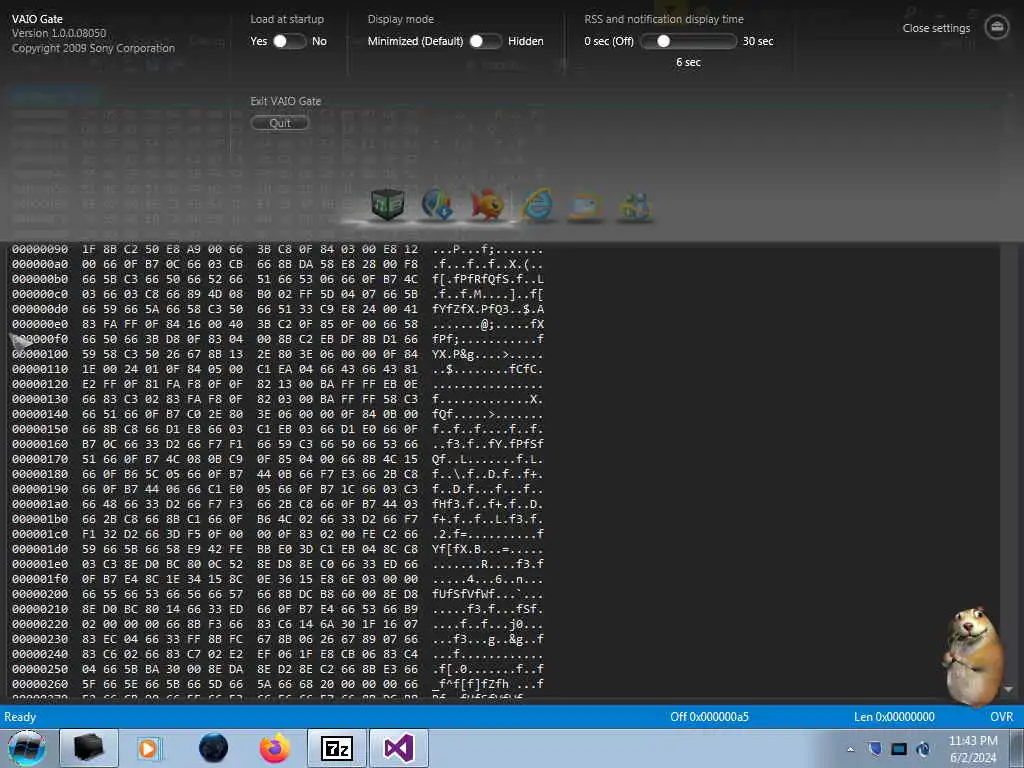Select the offset row 00000100
The image size is (1024, 768).
pyautogui.click(x=40, y=354)
